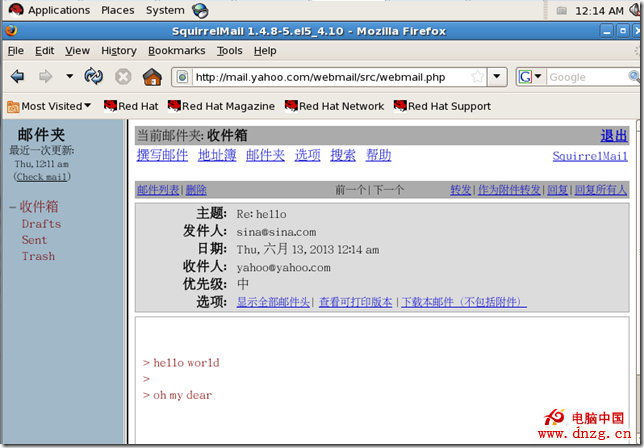The image size is (644, 448).
Task: Open the Red Hat Support bookmark
Action: 442,106
